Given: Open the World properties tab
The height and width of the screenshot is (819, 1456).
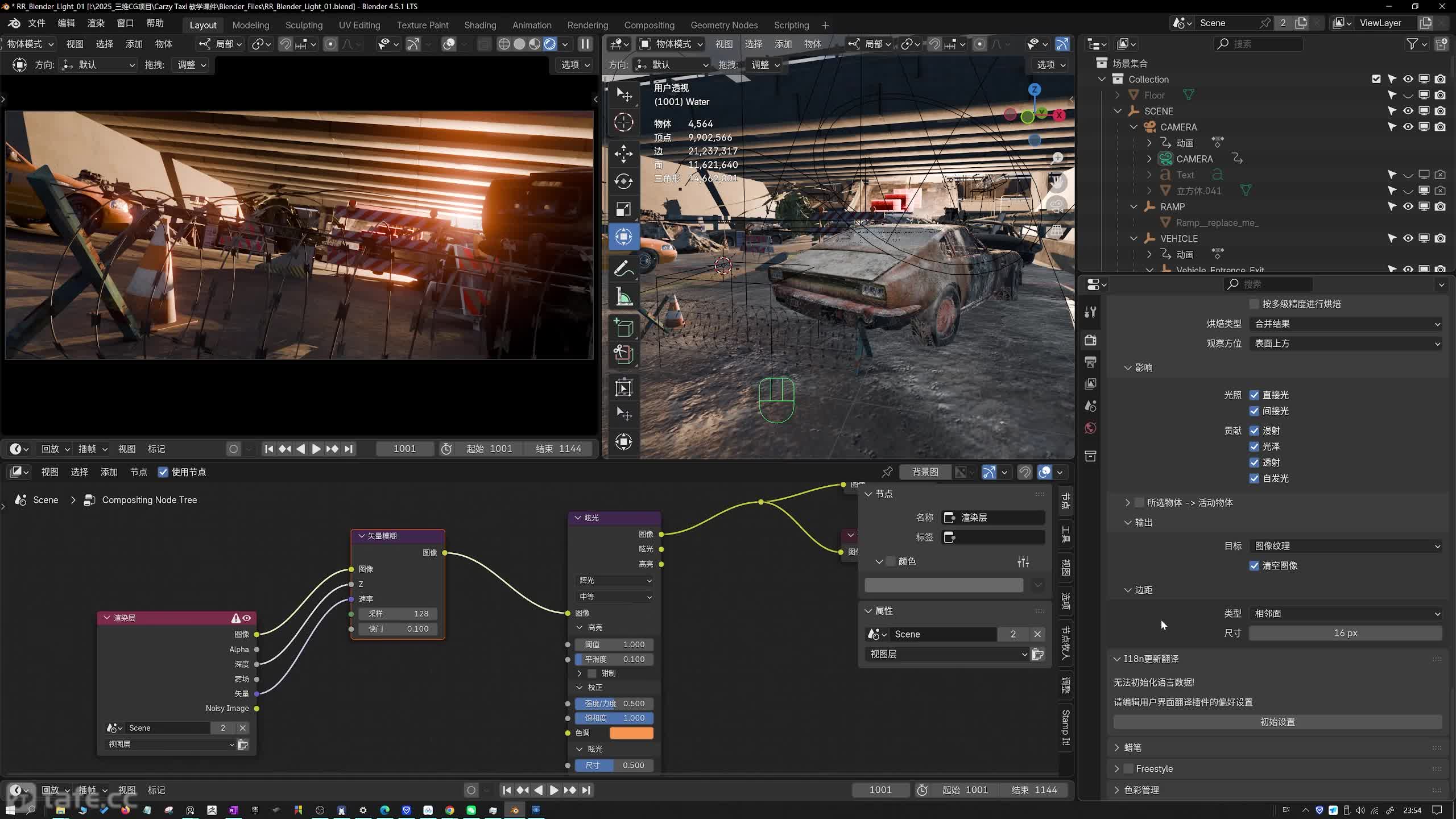Looking at the screenshot, I should 1090,428.
